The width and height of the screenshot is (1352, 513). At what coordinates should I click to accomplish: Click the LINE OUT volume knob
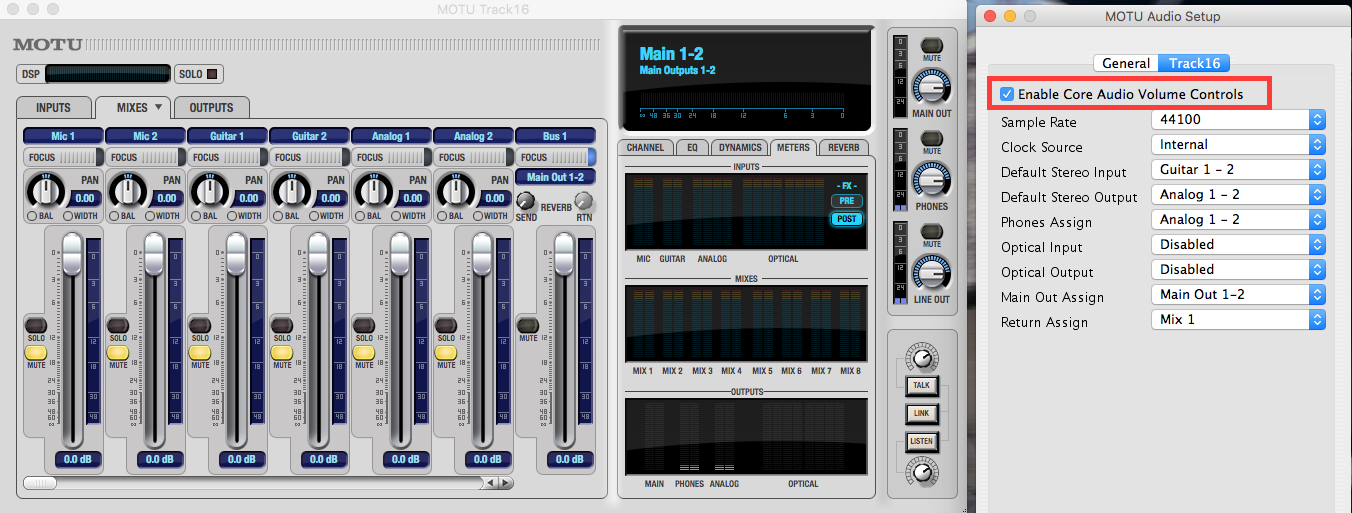pos(931,274)
